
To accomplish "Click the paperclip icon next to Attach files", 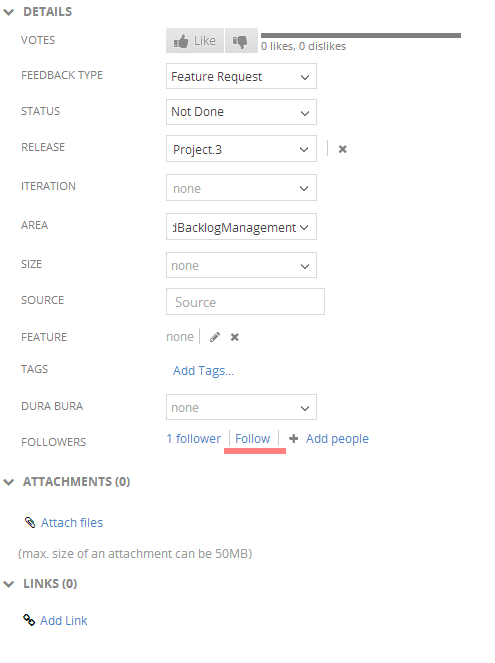I will pos(30,523).
